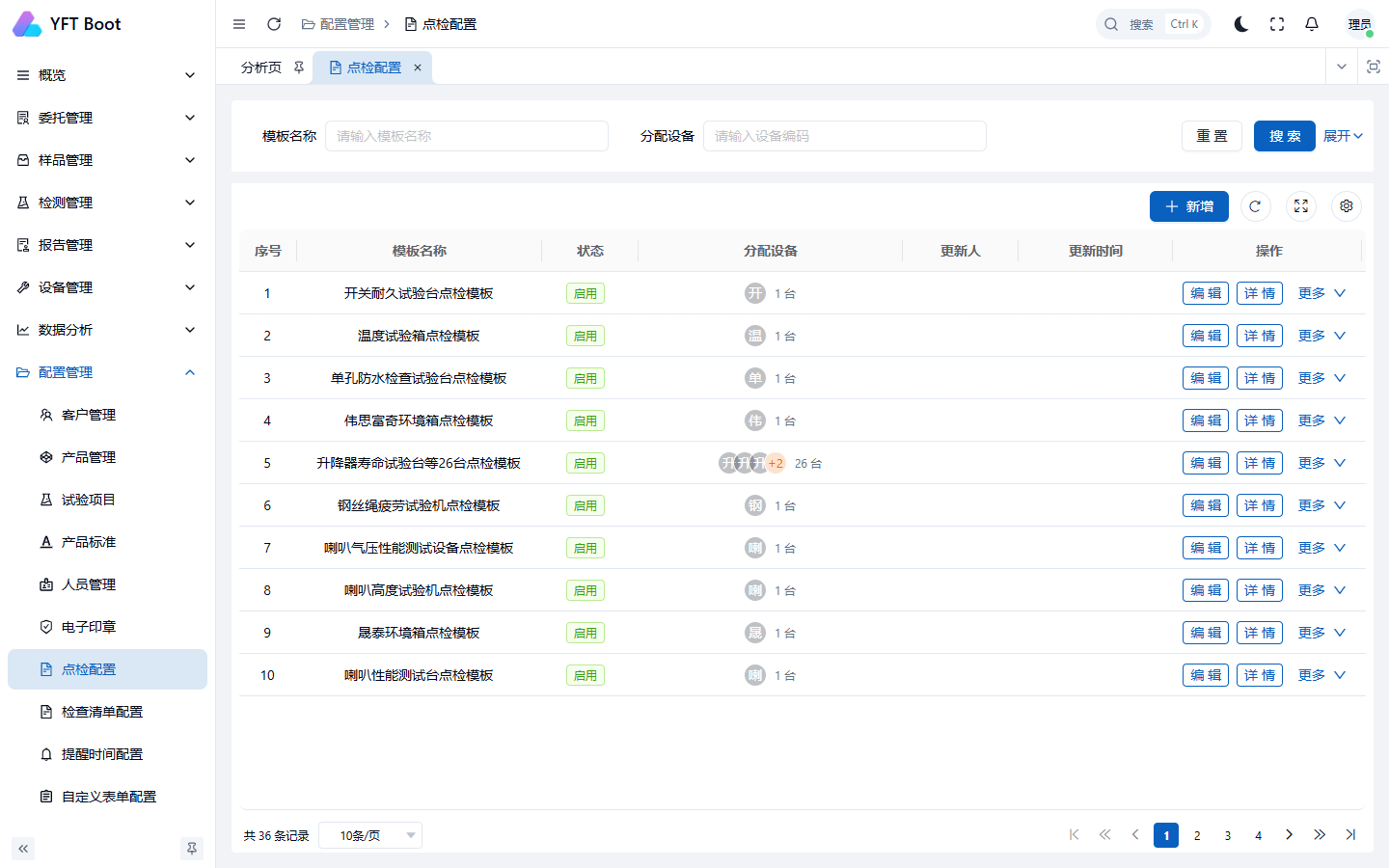This screenshot has width=1389, height=868.
Task: Open 更多 dropdown for 钢丝绳疲劳试验机点检模板
Action: [x=1321, y=505]
